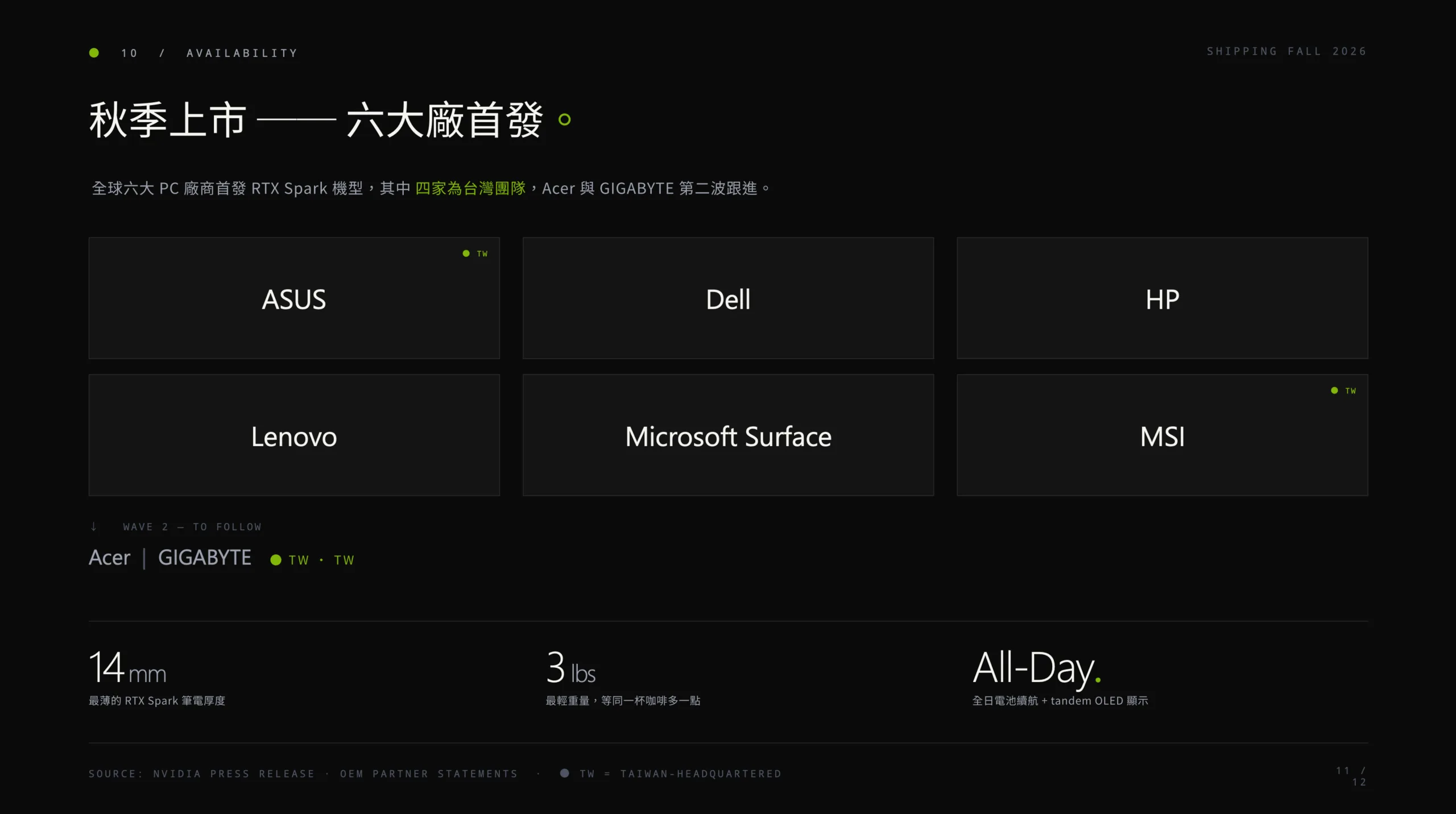Image resolution: width=1456 pixels, height=814 pixels.
Task: Click the grey legend dot in footer
Action: point(564,773)
